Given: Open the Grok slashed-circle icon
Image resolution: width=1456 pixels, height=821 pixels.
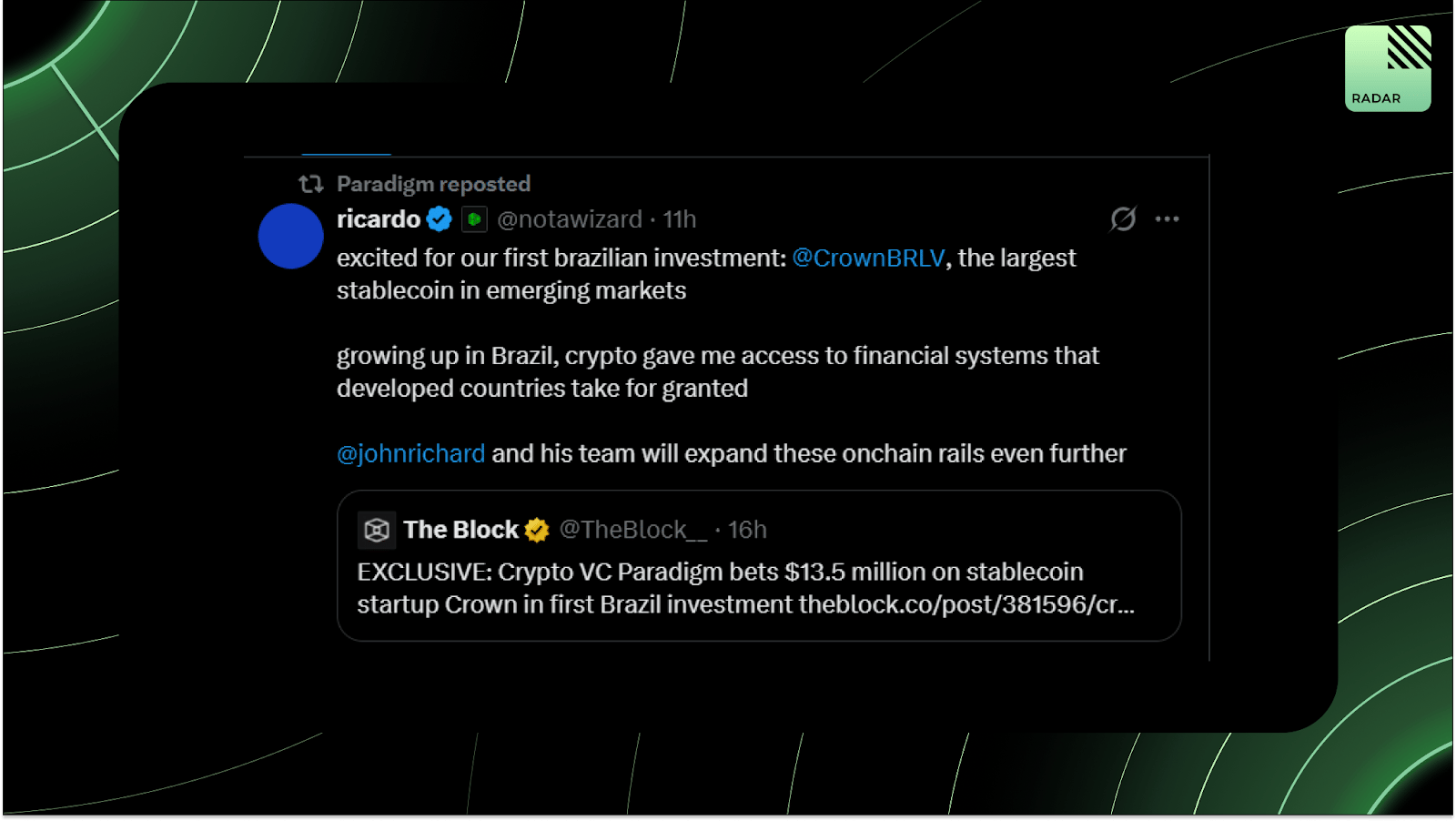Looking at the screenshot, I should [x=1123, y=219].
